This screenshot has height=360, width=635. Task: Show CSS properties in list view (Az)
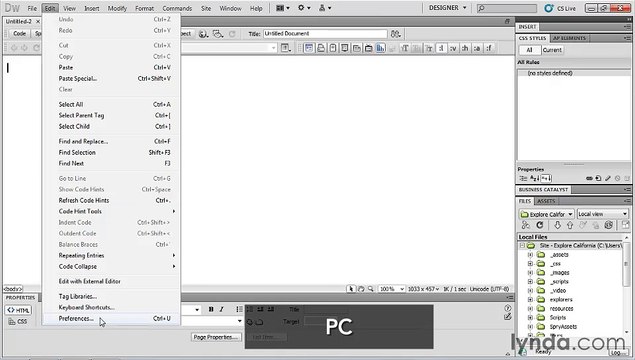pos(534,178)
